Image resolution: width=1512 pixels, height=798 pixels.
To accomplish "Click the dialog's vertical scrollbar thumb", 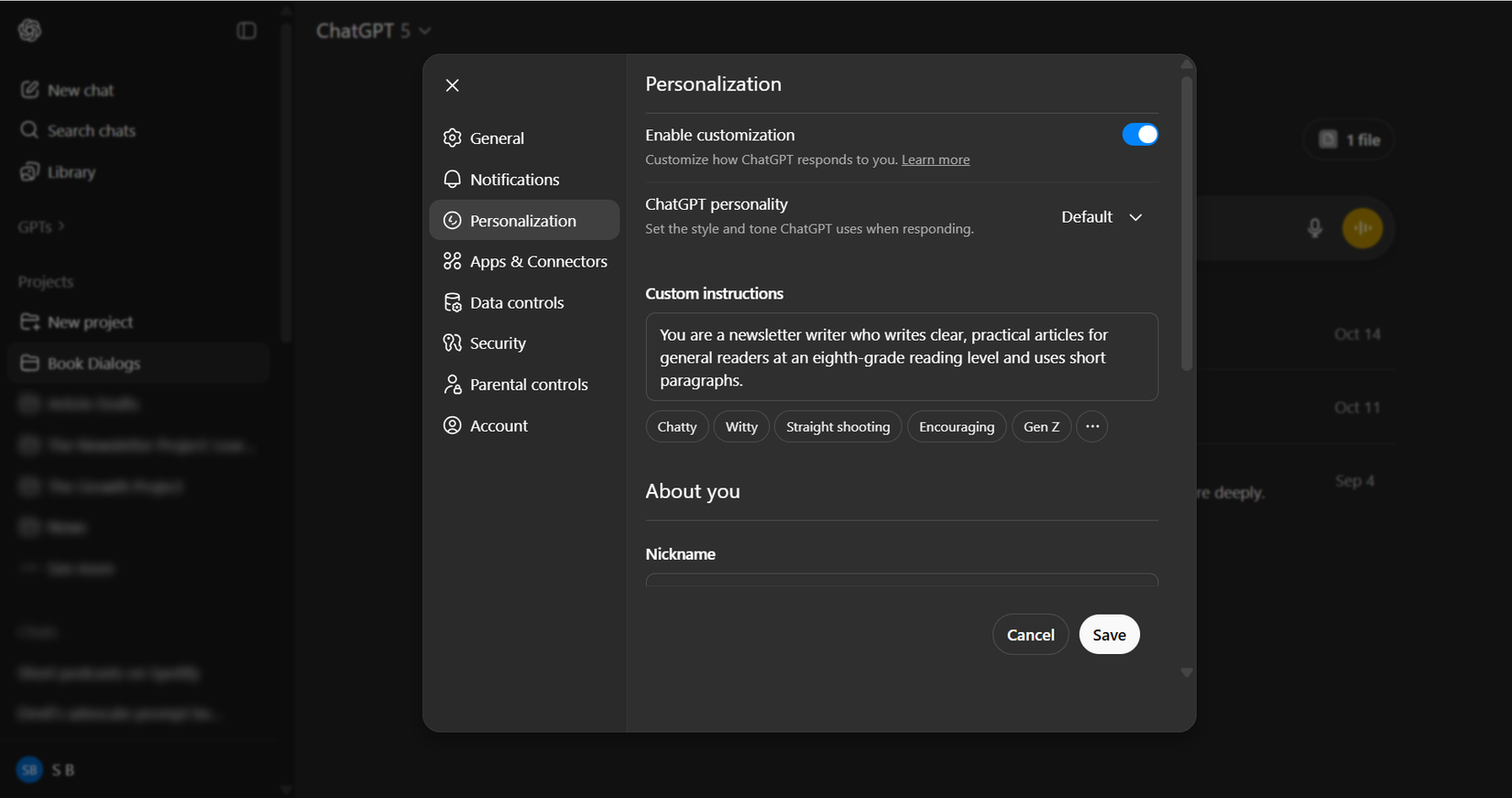I will tap(1187, 224).
